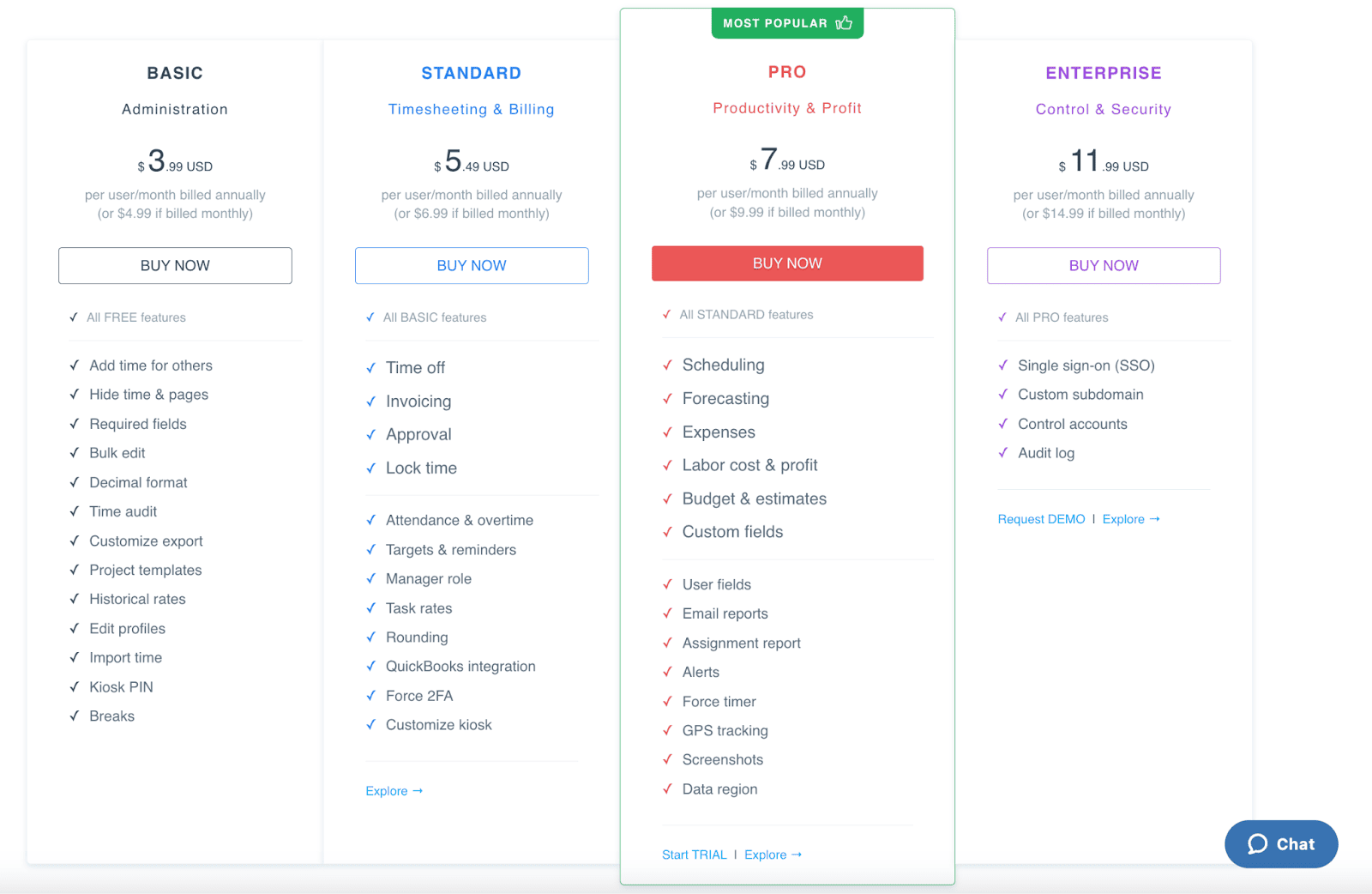The image size is (1372, 894).
Task: Click the checkmark next to Time off
Action: click(370, 368)
